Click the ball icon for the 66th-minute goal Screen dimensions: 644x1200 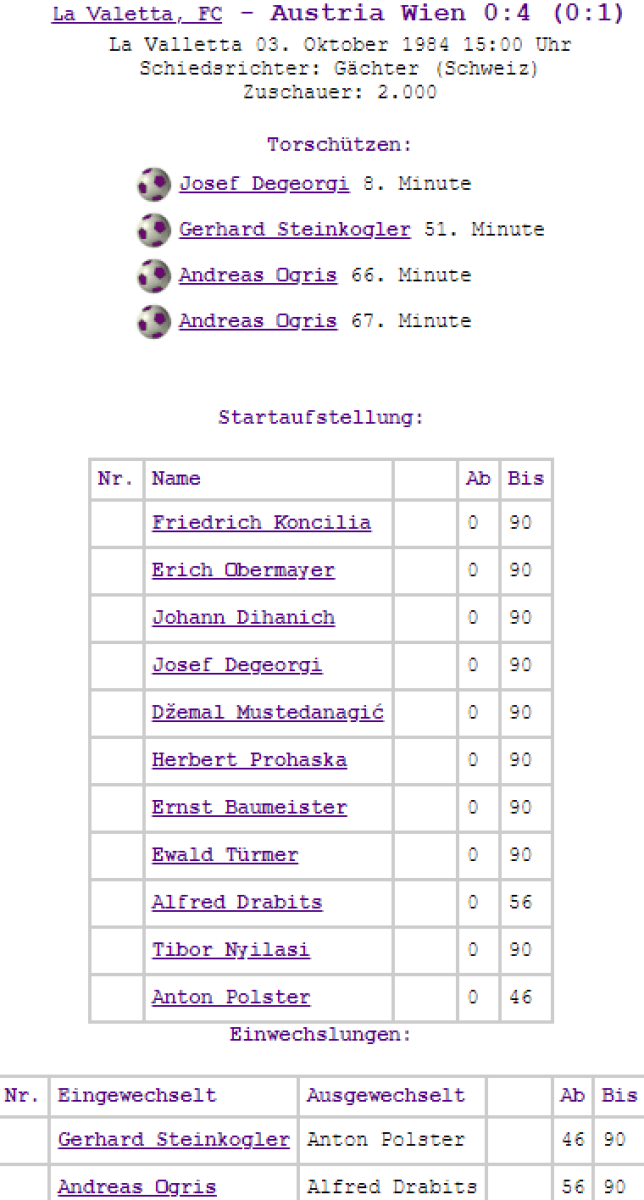[x=154, y=275]
